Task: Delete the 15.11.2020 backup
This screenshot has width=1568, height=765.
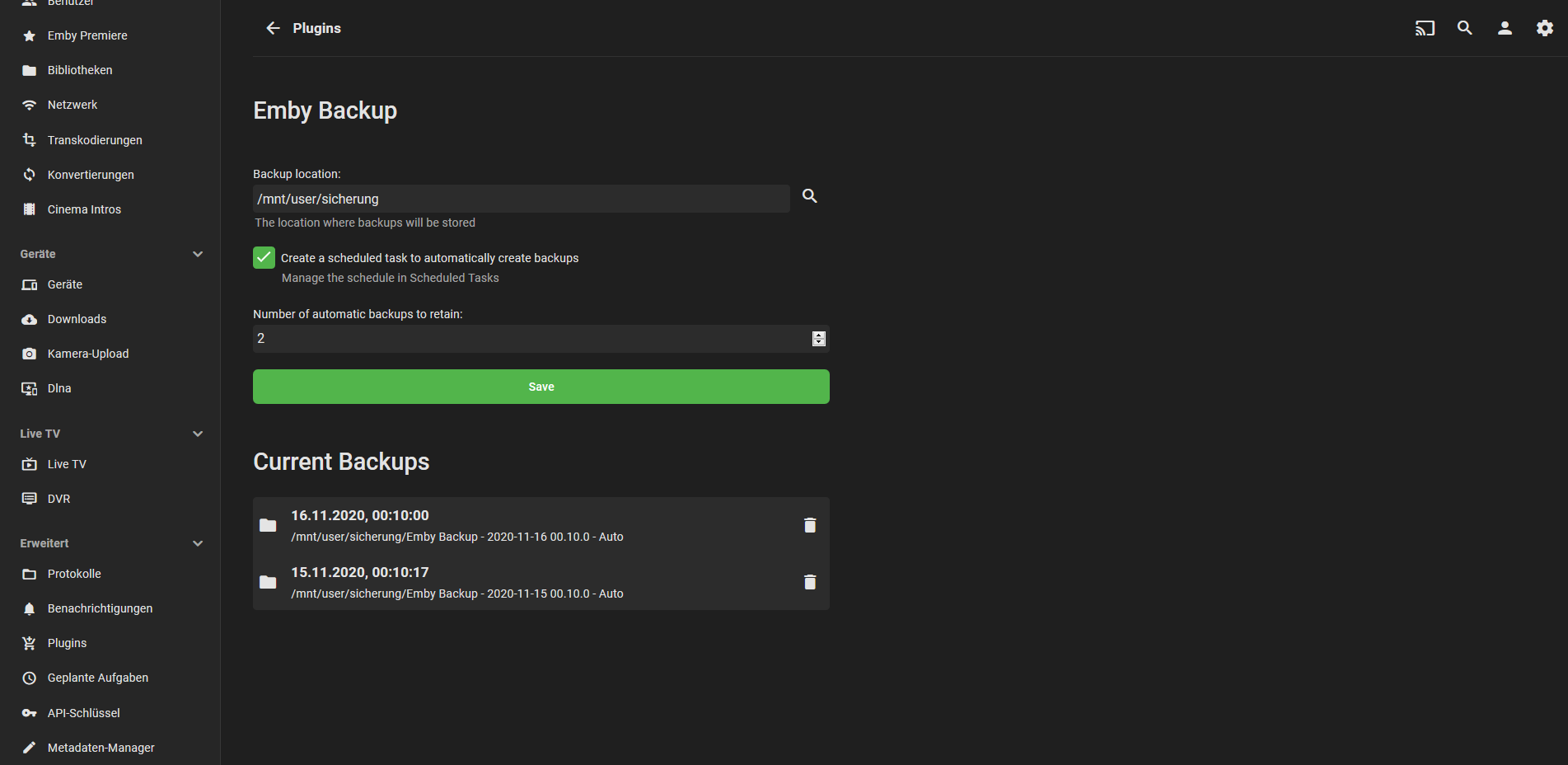Action: tap(810, 582)
